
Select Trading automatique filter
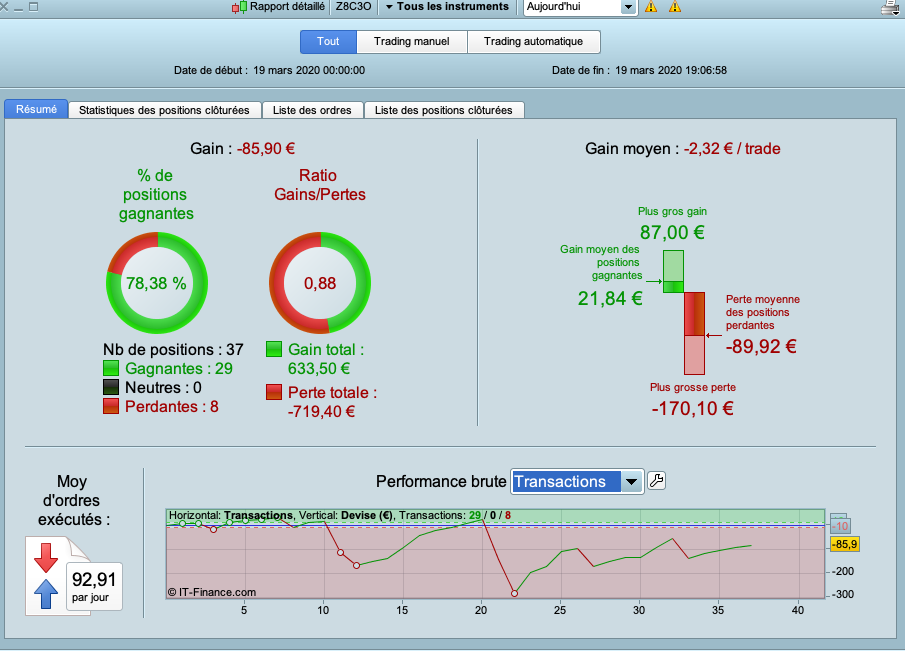[533, 42]
